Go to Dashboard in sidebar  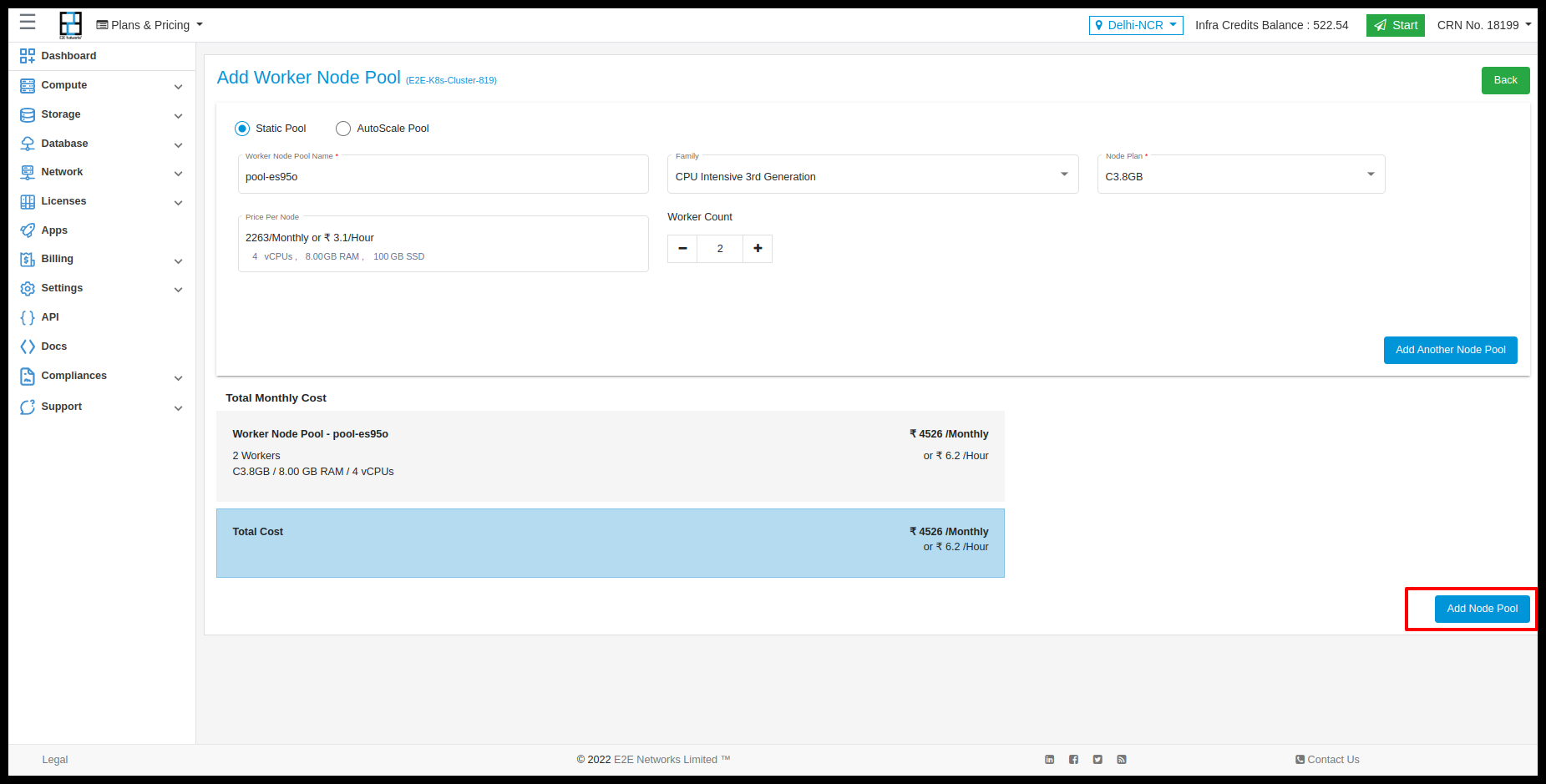[68, 56]
